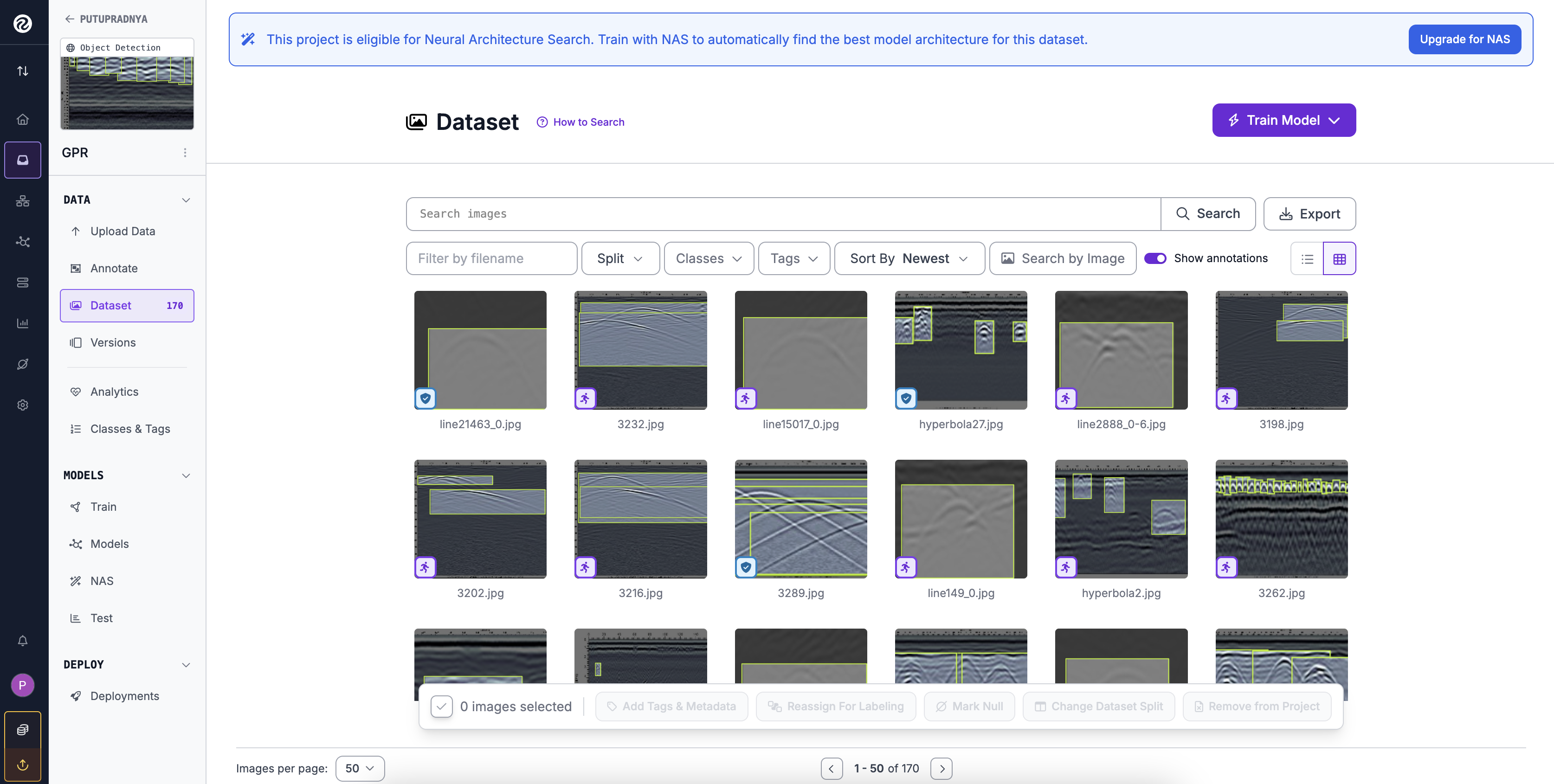
Task: Toggle Show annotations switch
Action: pos(1155,258)
